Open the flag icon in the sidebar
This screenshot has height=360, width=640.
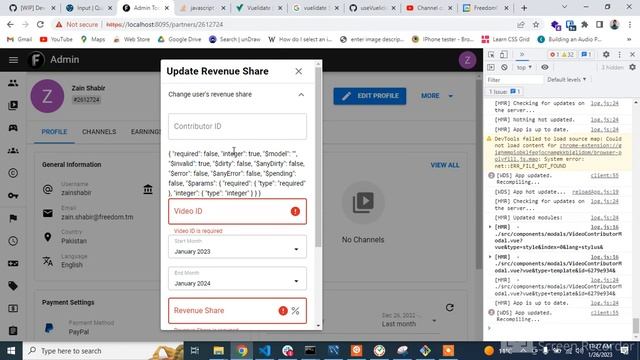pos(13,218)
